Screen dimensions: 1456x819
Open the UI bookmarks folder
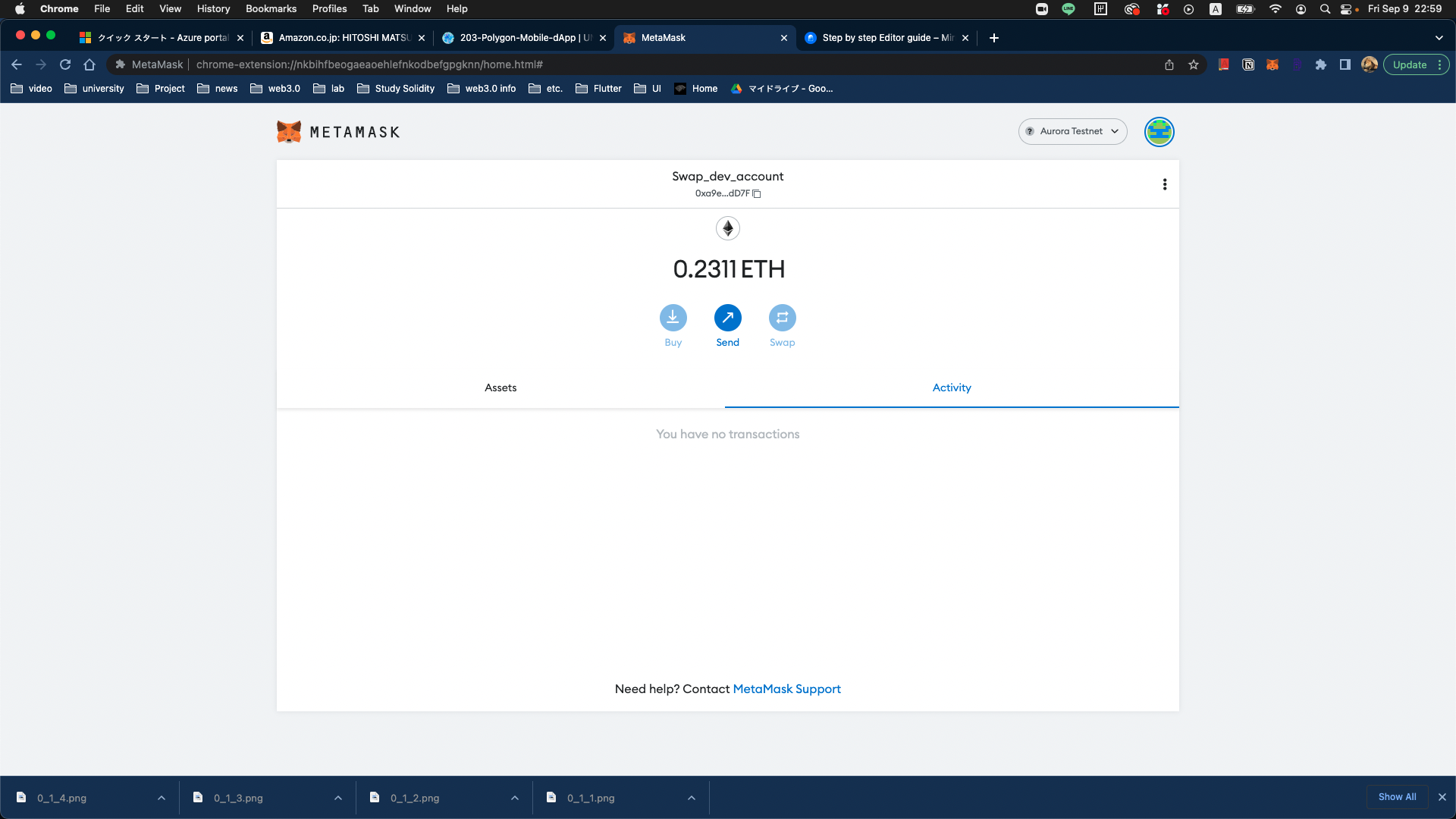point(648,89)
